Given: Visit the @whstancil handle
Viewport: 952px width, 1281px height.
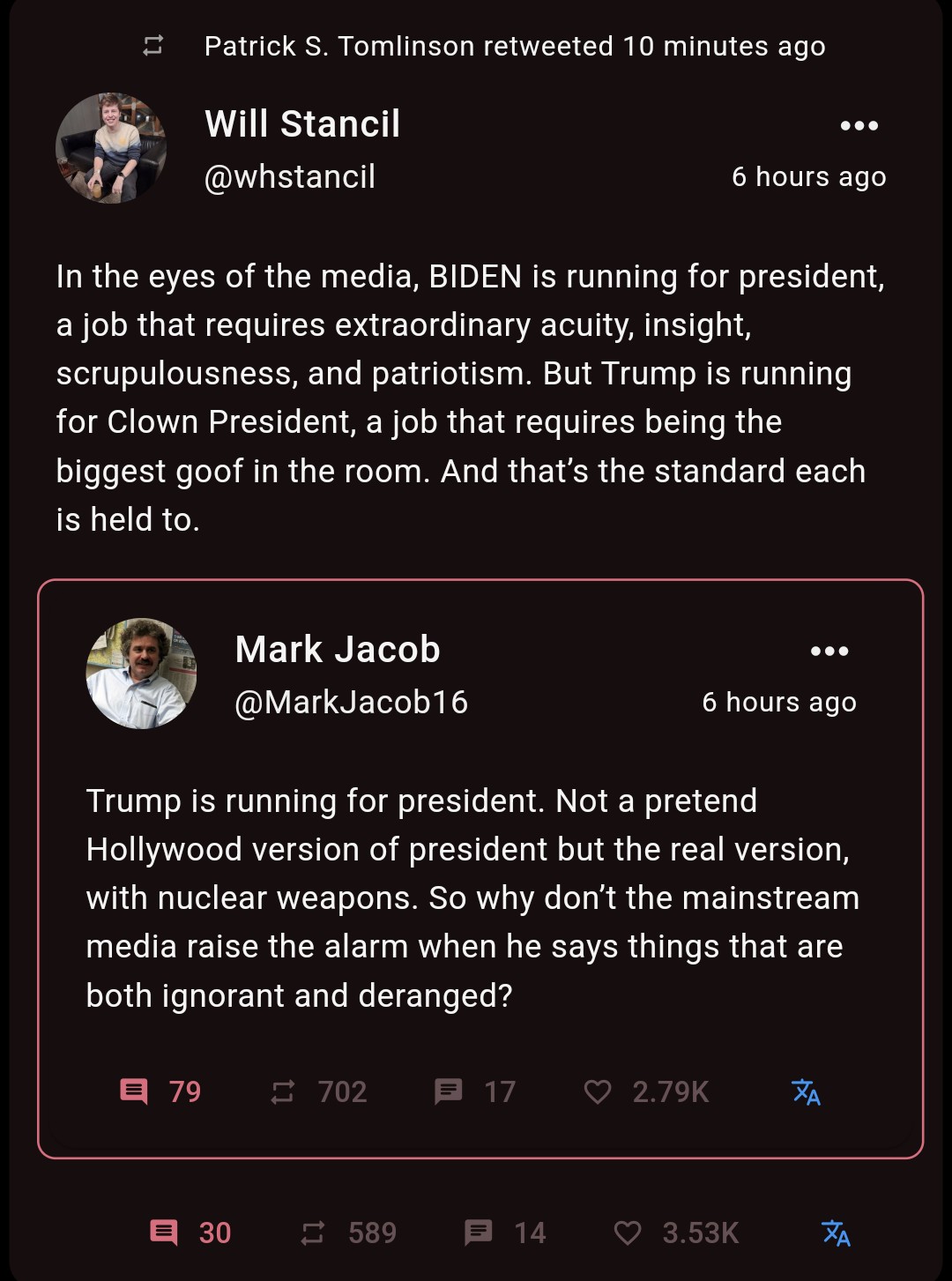Looking at the screenshot, I should tap(290, 176).
